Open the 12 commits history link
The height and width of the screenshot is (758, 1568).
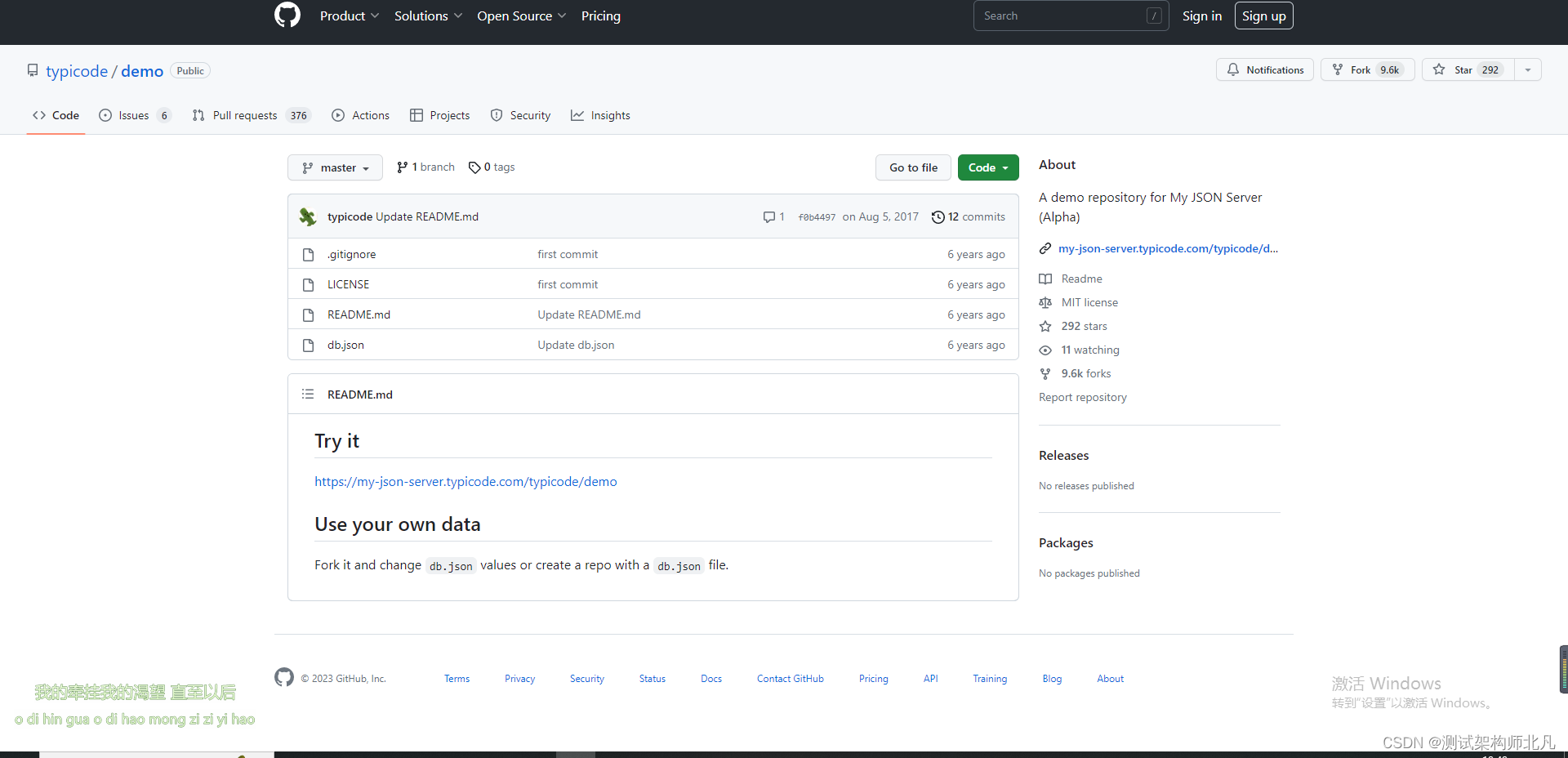click(x=969, y=216)
